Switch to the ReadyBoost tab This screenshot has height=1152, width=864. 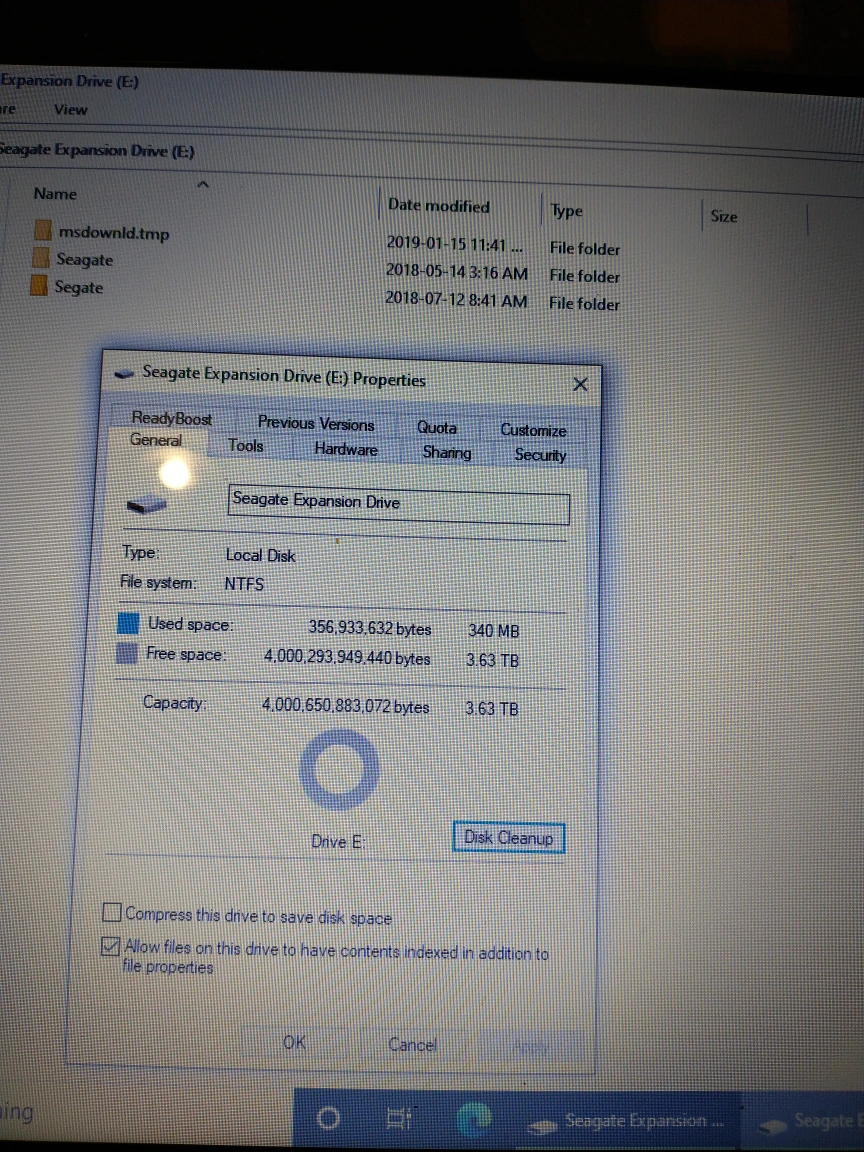pos(171,419)
